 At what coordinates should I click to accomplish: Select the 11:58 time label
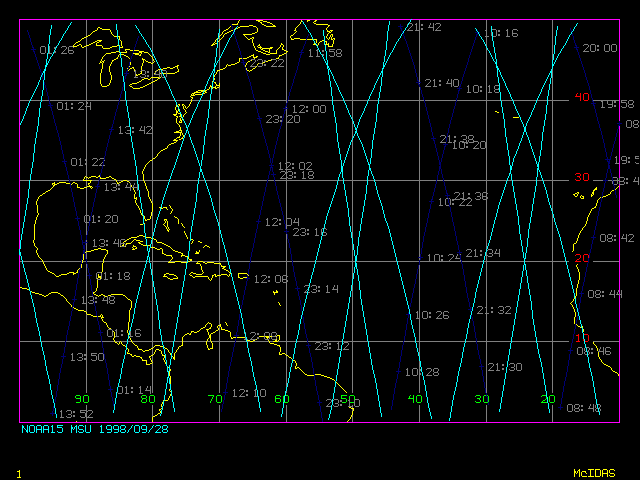click(325, 53)
